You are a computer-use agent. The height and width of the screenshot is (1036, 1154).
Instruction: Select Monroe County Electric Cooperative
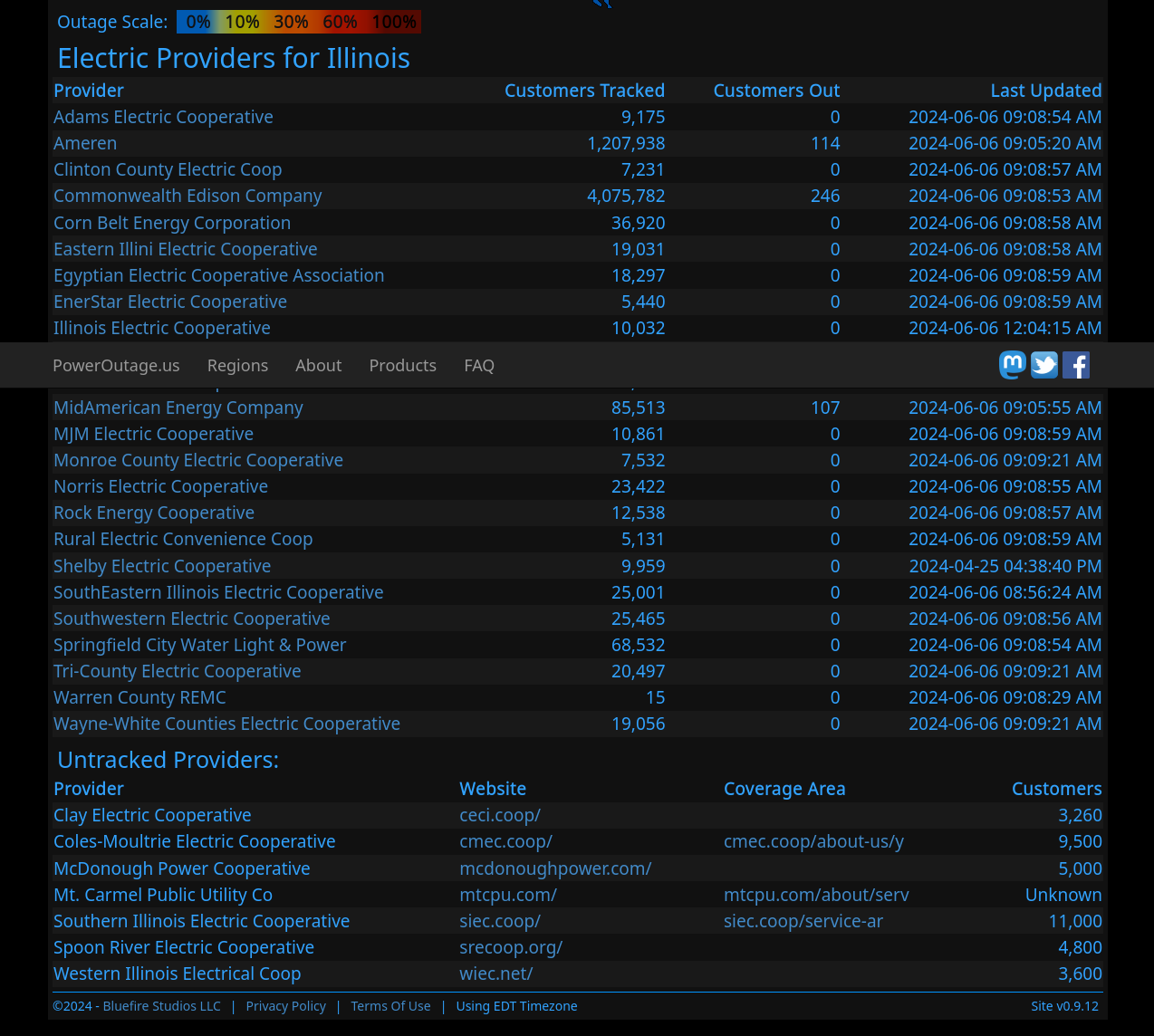[198, 460]
